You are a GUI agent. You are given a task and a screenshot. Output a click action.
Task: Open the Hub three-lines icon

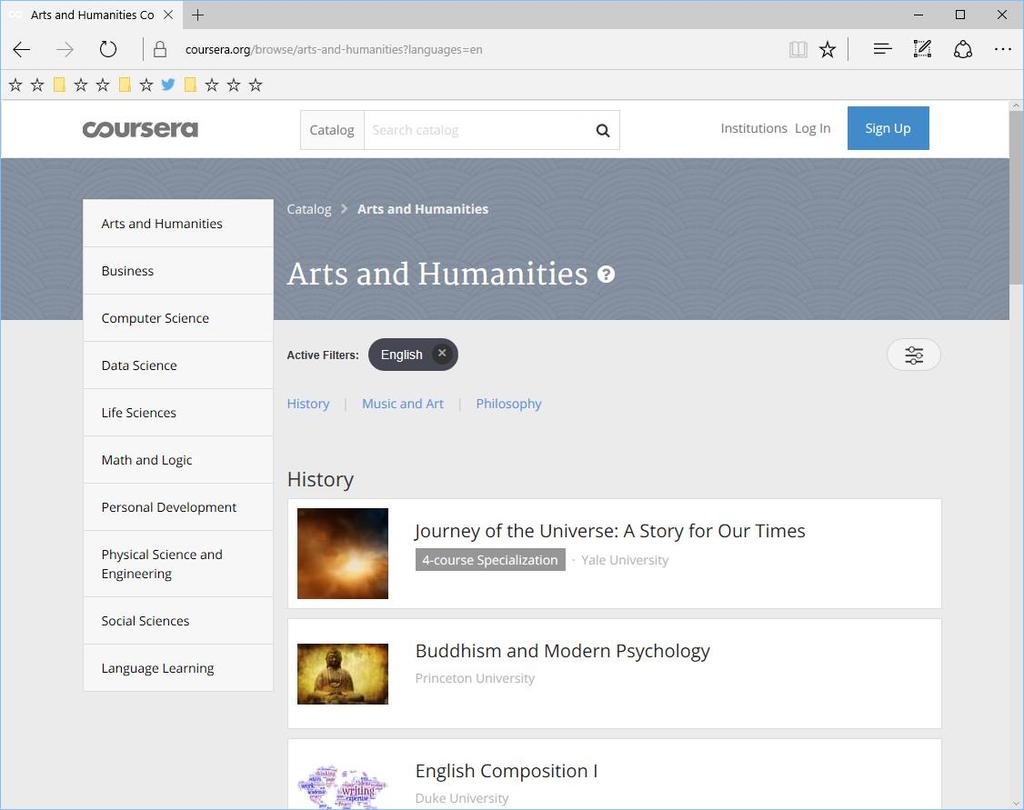(x=882, y=50)
